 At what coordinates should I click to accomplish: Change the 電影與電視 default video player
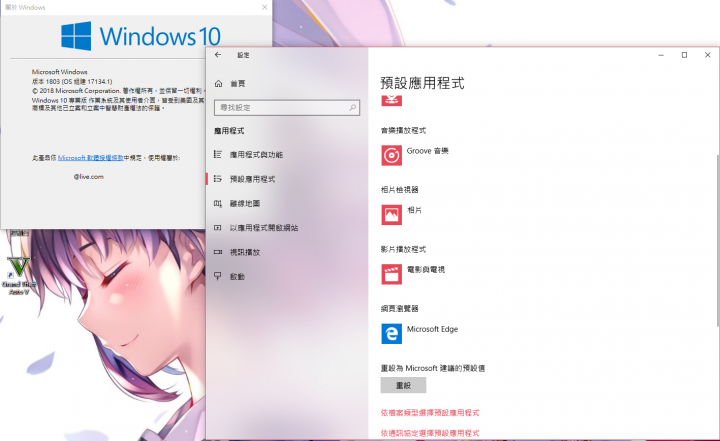[413, 274]
